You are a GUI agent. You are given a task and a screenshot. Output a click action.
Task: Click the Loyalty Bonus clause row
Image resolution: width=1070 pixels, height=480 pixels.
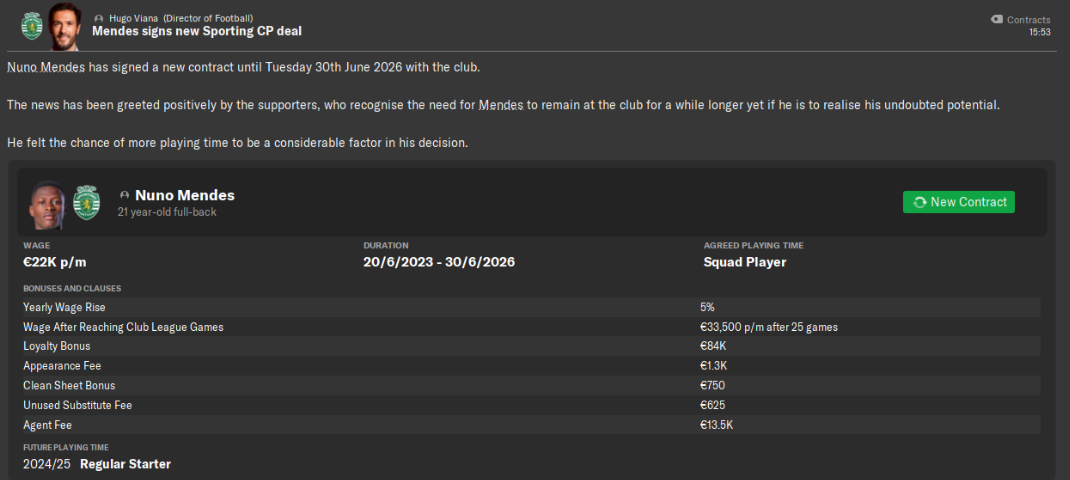click(x=531, y=346)
